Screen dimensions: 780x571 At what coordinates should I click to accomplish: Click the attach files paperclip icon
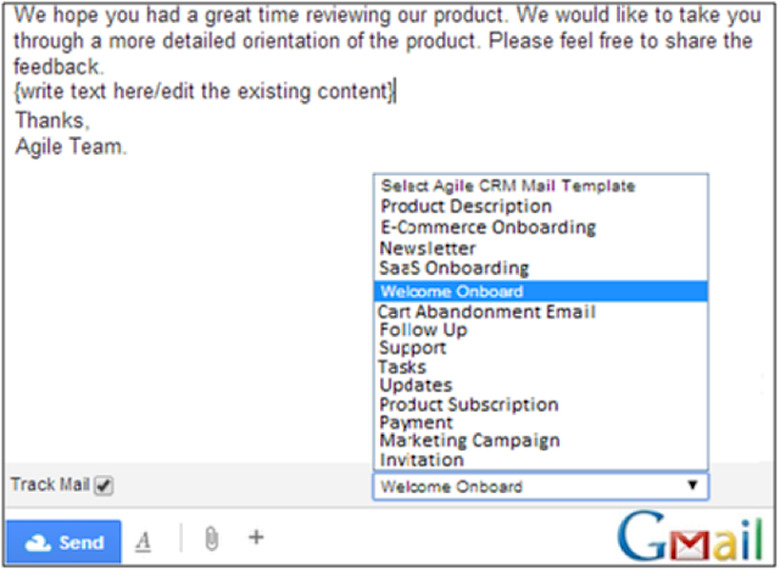pos(211,539)
